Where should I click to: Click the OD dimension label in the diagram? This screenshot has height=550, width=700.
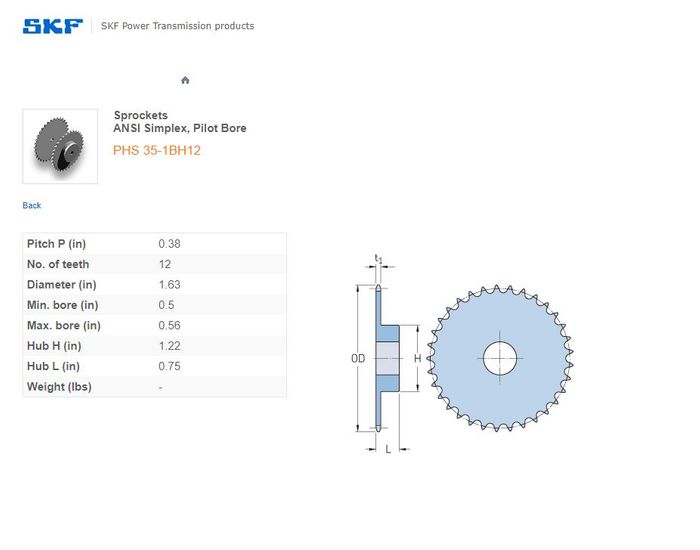[355, 358]
